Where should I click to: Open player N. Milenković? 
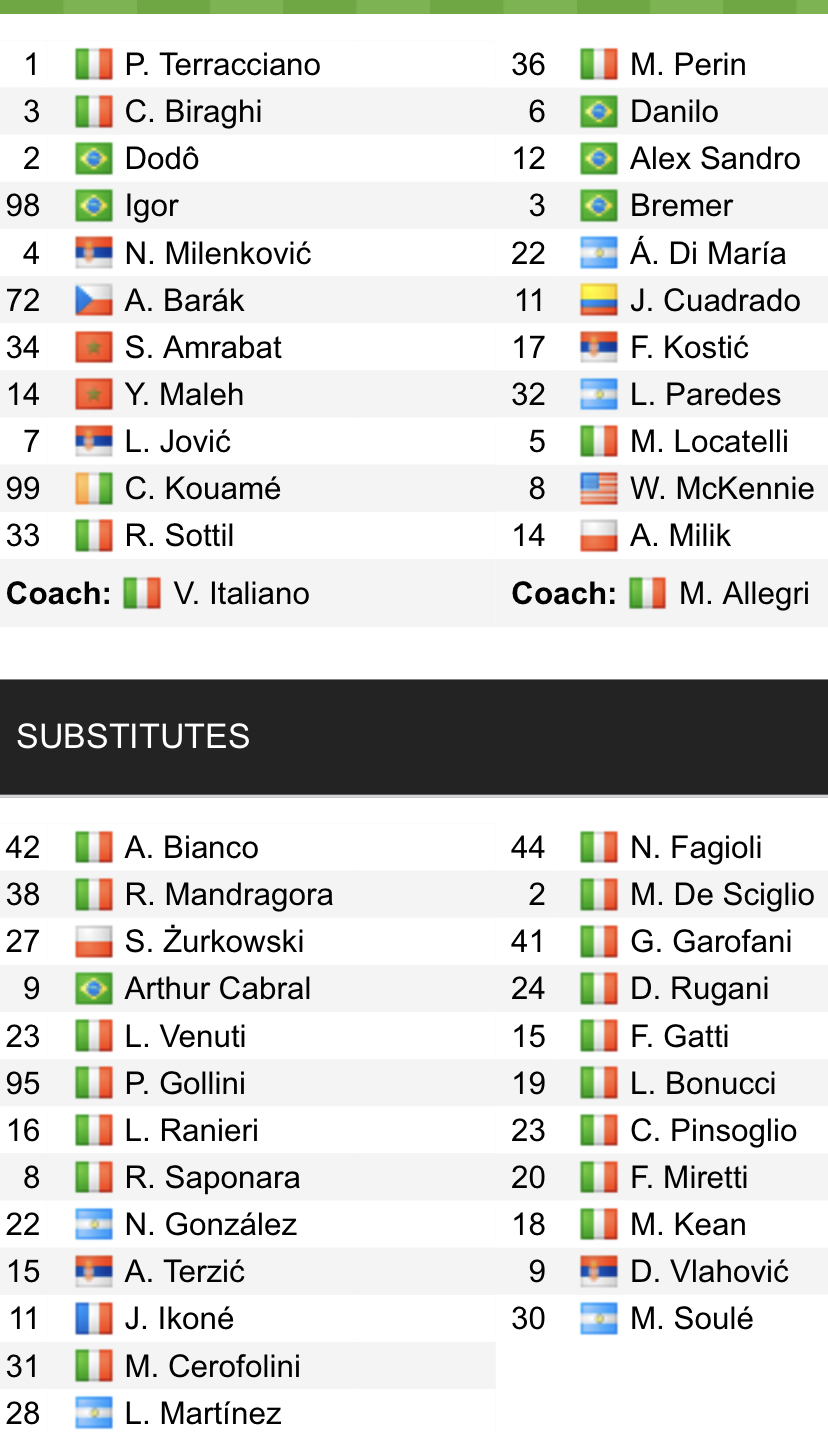218,253
